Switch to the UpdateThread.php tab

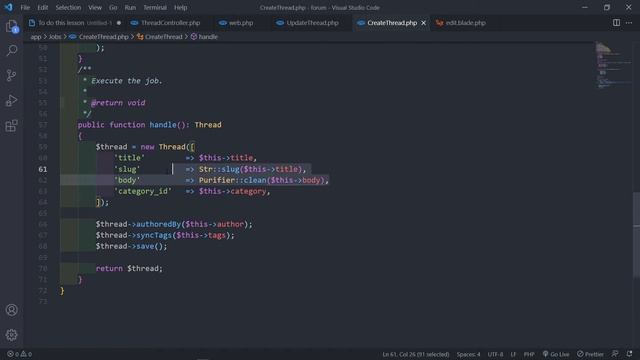click(x=308, y=23)
